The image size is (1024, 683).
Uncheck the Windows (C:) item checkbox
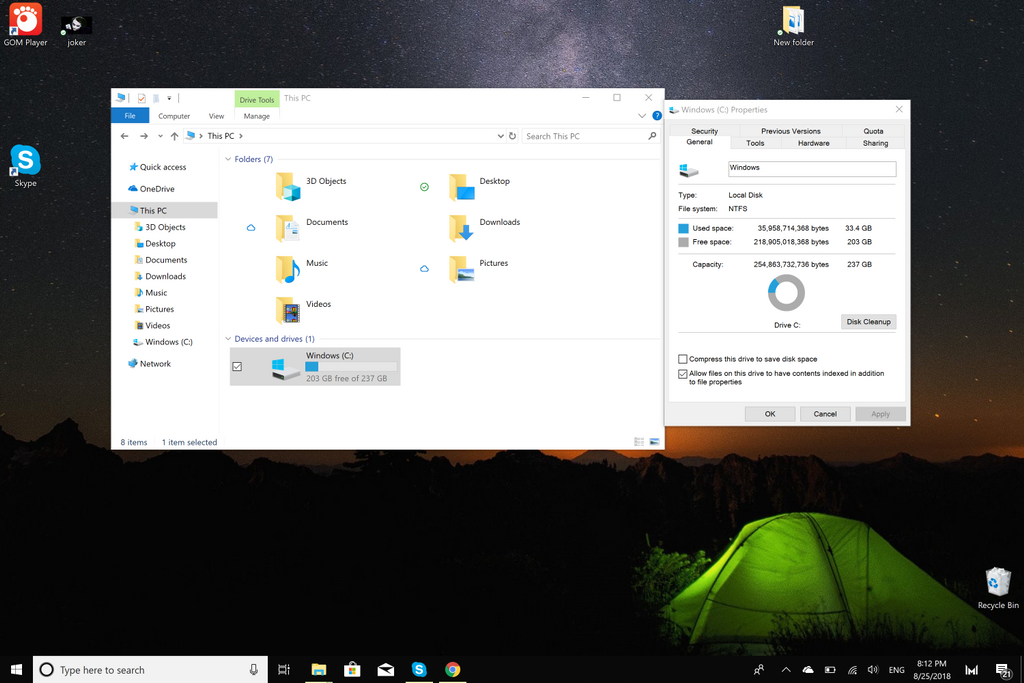point(237,367)
